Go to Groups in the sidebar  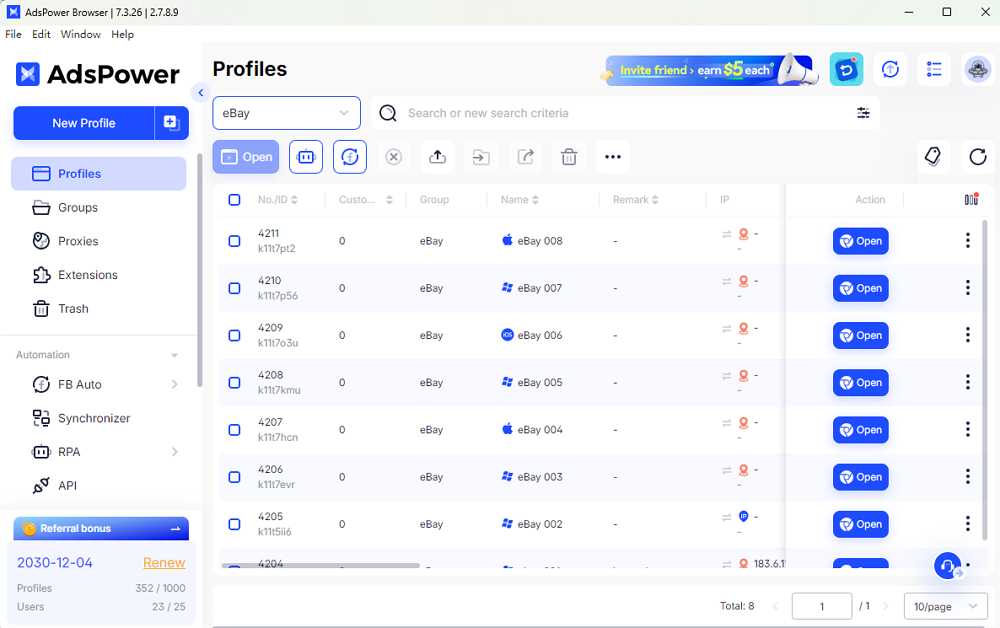click(x=99, y=207)
